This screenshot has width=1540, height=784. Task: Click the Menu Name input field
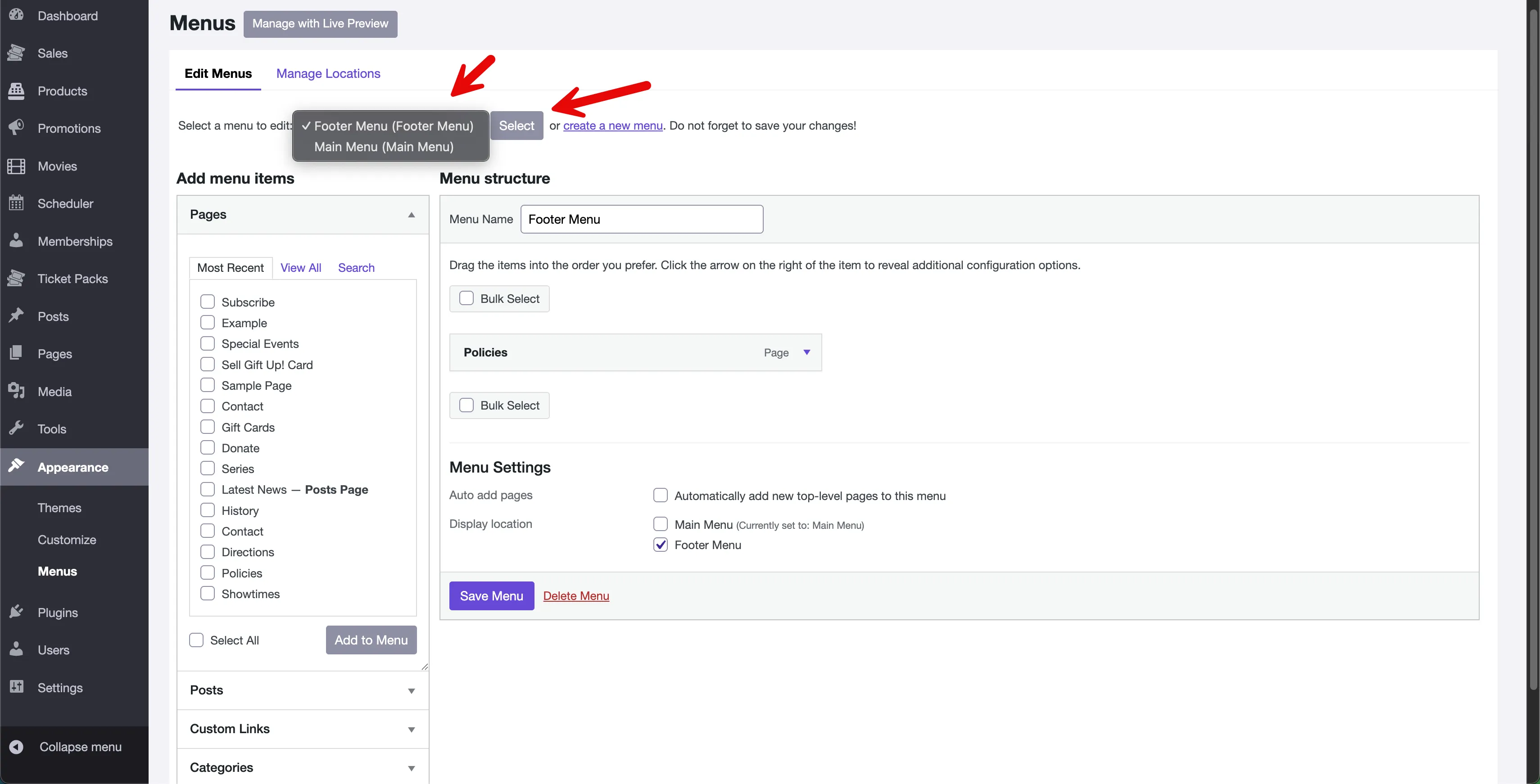pyautogui.click(x=642, y=219)
